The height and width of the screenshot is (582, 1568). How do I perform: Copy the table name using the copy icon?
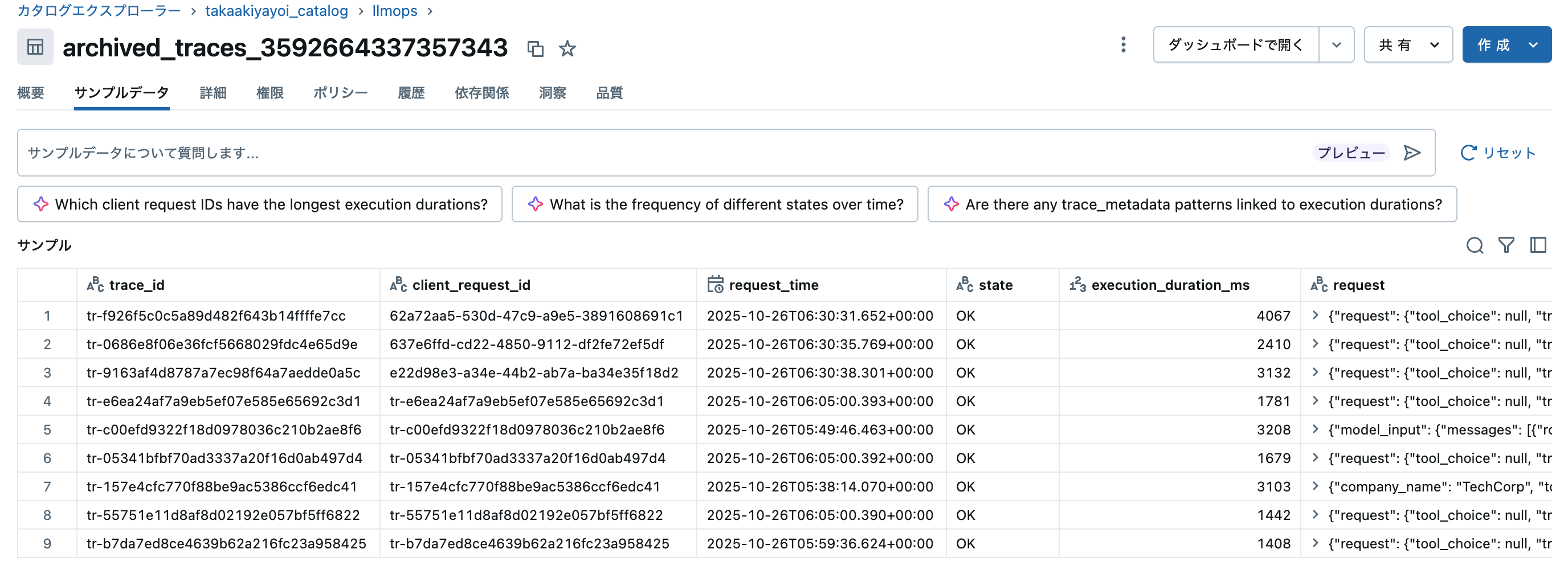pyautogui.click(x=536, y=48)
